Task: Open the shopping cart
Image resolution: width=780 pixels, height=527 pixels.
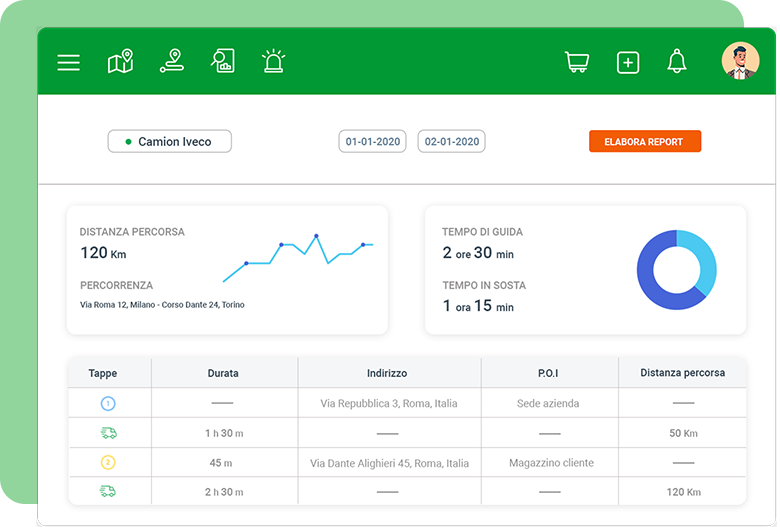Action: [577, 62]
